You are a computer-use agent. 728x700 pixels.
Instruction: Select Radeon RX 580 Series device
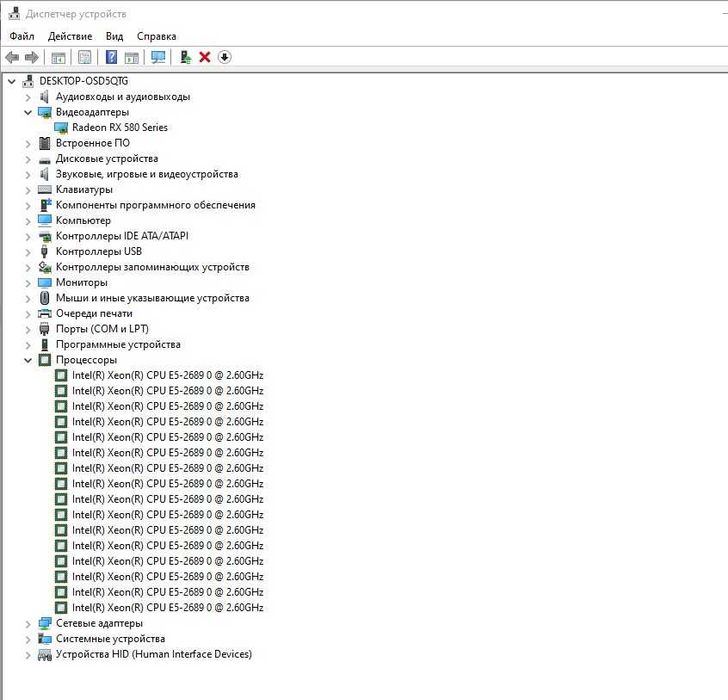click(120, 127)
